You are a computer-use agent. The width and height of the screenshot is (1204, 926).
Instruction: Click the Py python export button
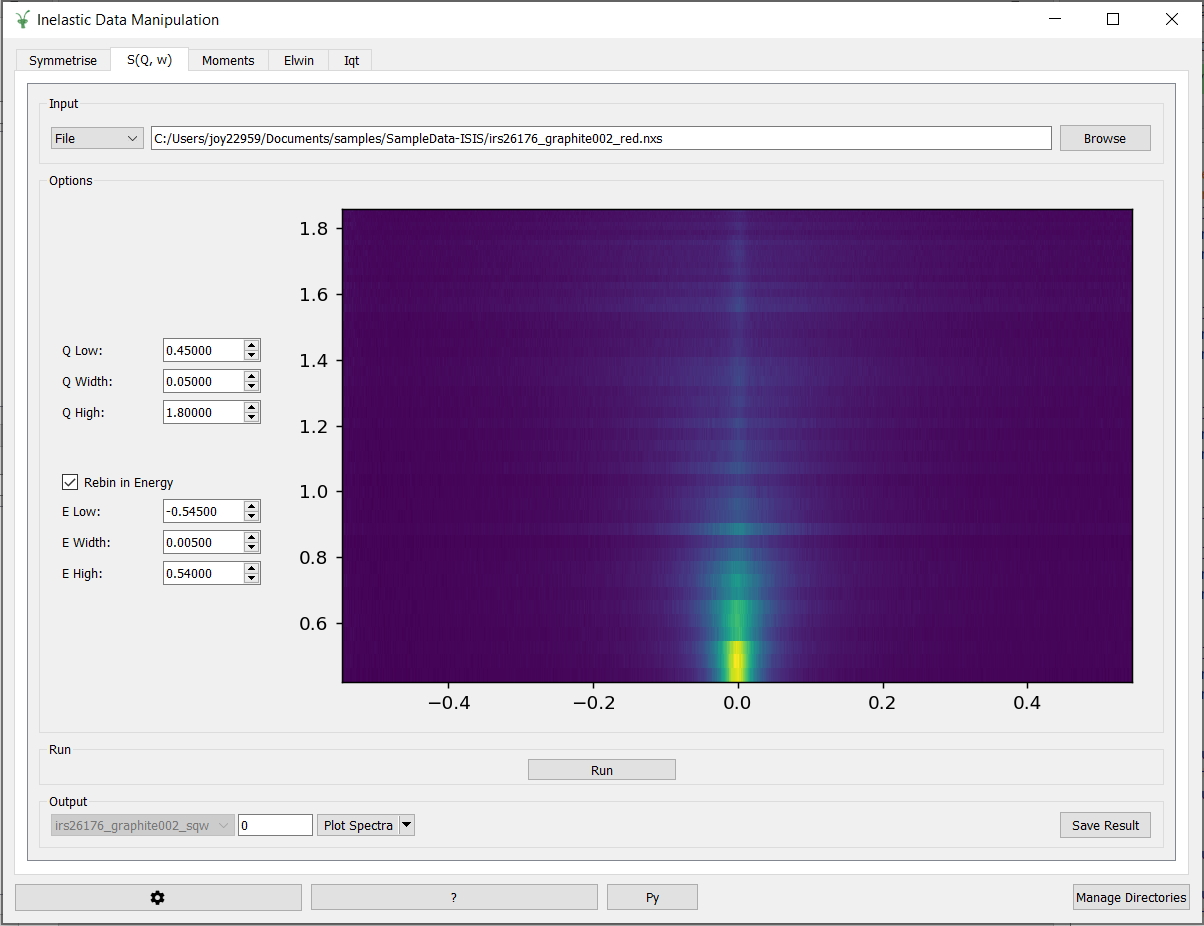coord(652,897)
